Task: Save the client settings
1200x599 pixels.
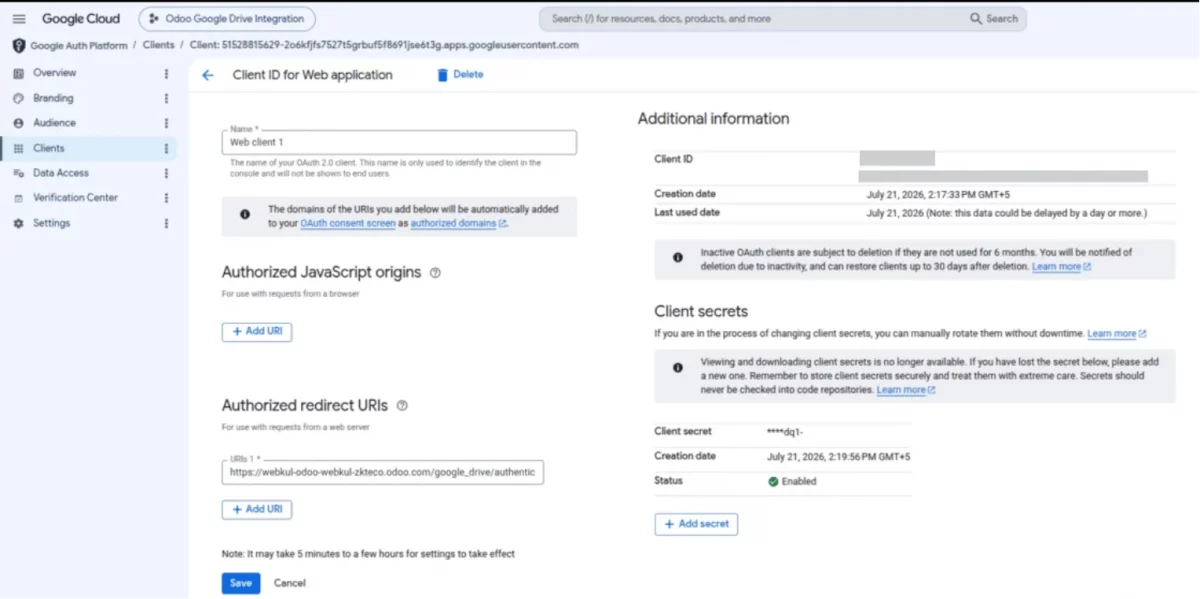Action: coord(241,583)
